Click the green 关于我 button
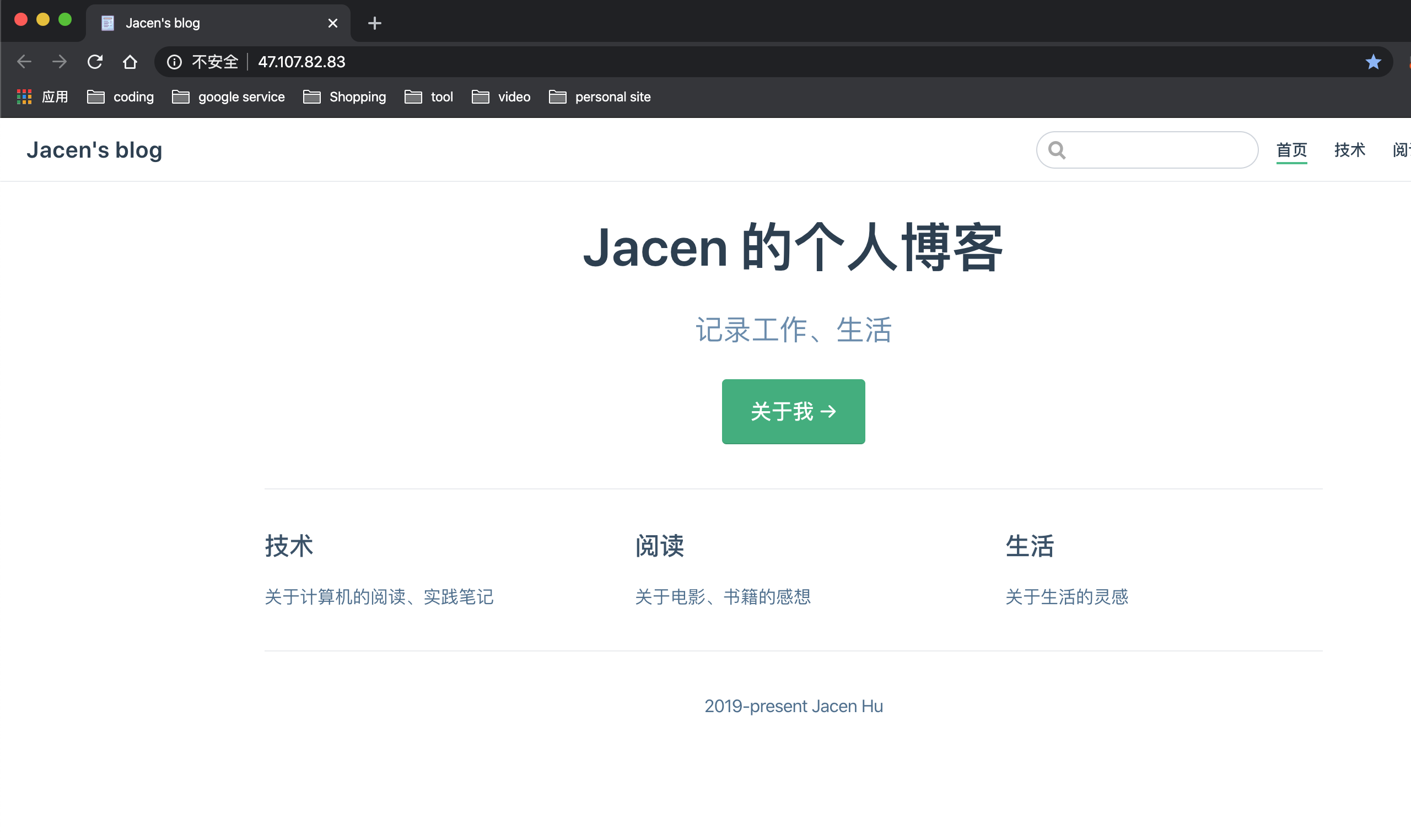The image size is (1411, 840). [793, 412]
